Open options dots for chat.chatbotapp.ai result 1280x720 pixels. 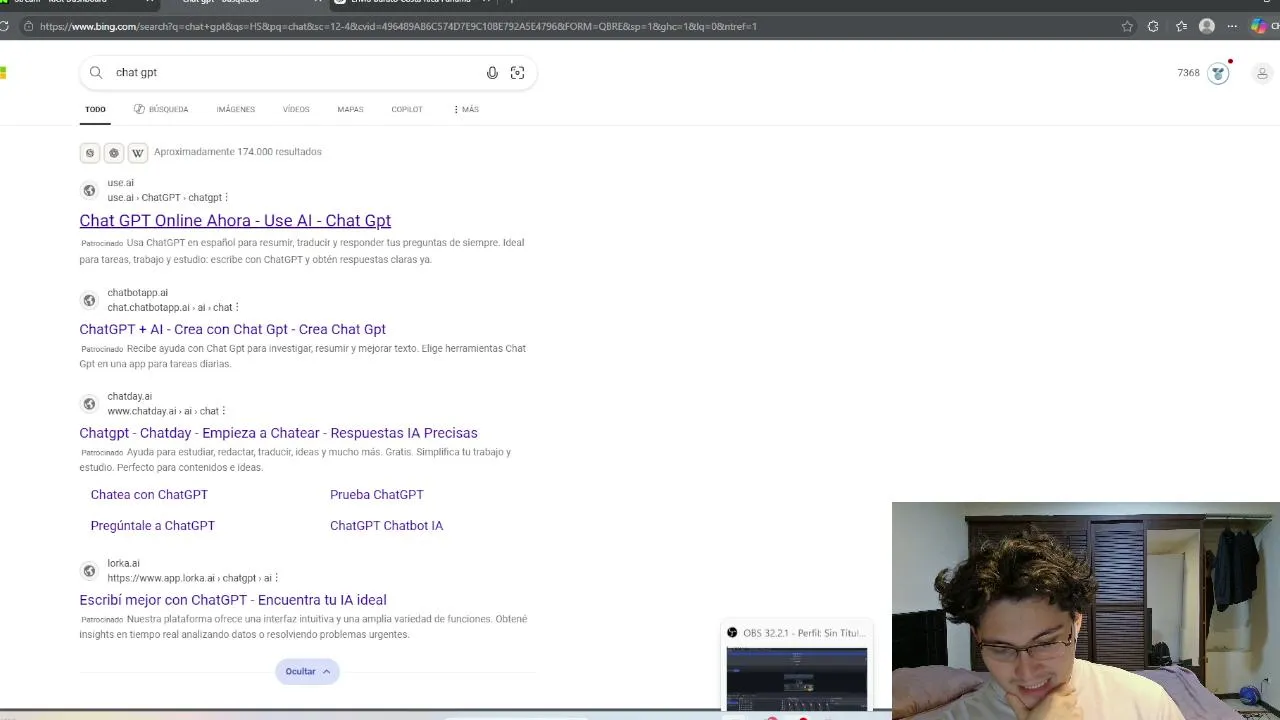237,307
